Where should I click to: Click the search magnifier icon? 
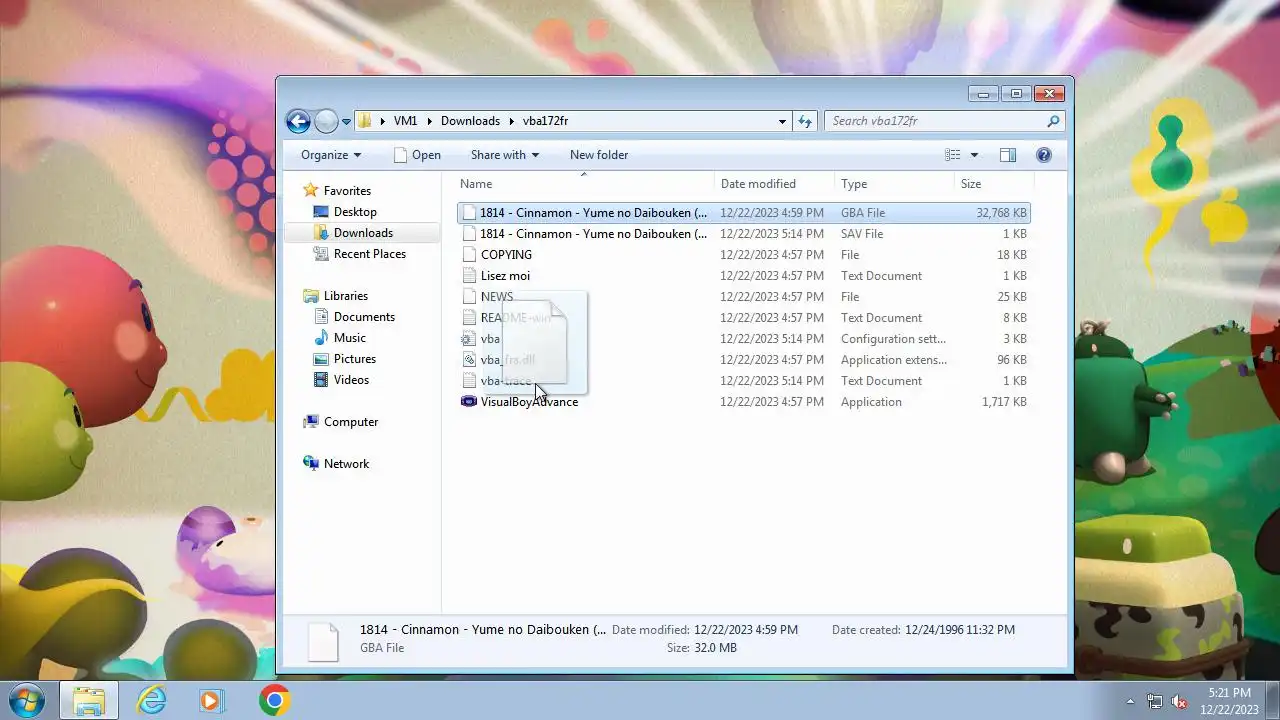[x=1053, y=121]
